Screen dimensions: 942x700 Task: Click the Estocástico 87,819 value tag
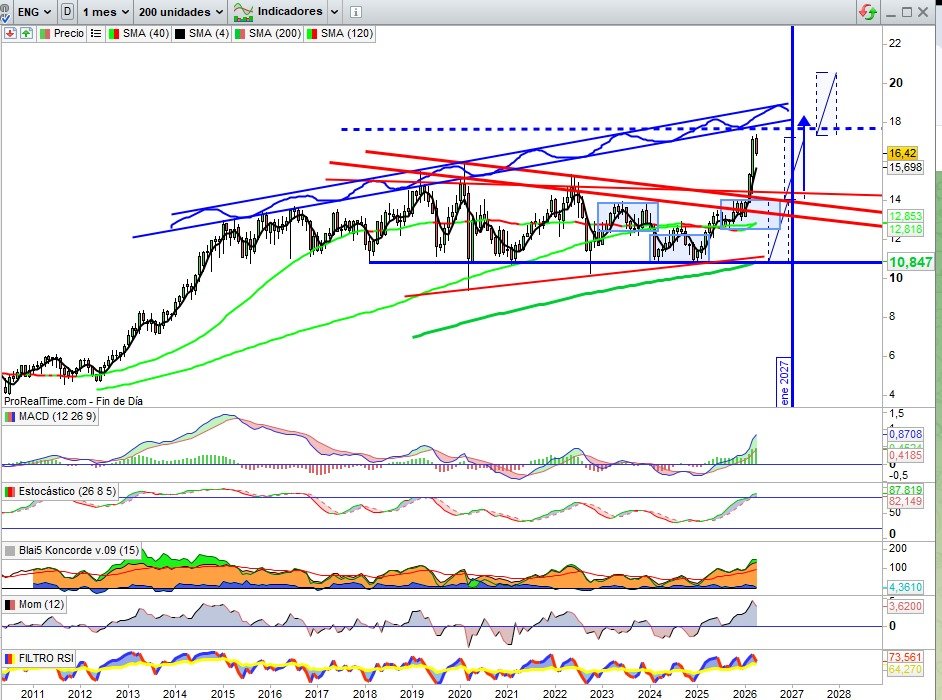click(x=905, y=490)
